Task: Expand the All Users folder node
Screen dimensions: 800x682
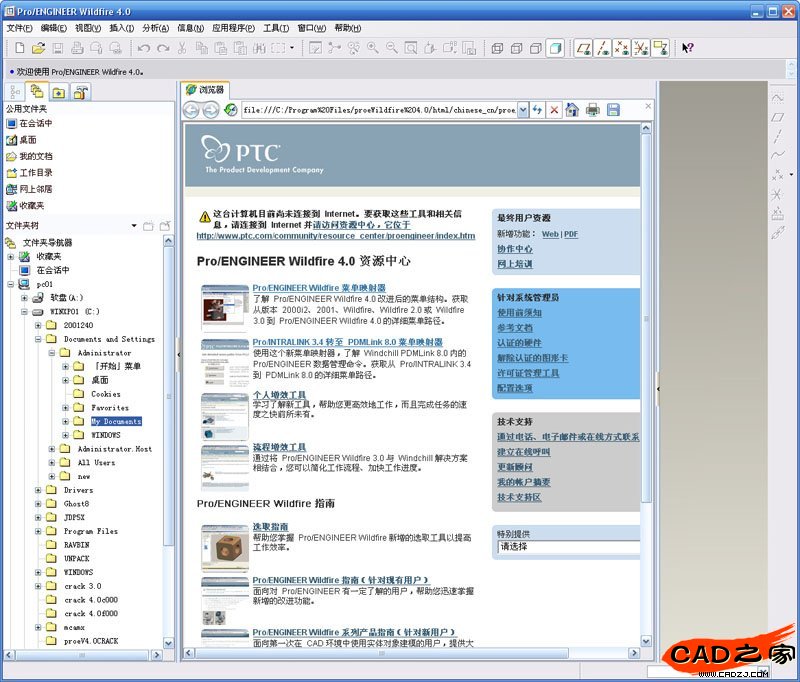Action: (52, 463)
